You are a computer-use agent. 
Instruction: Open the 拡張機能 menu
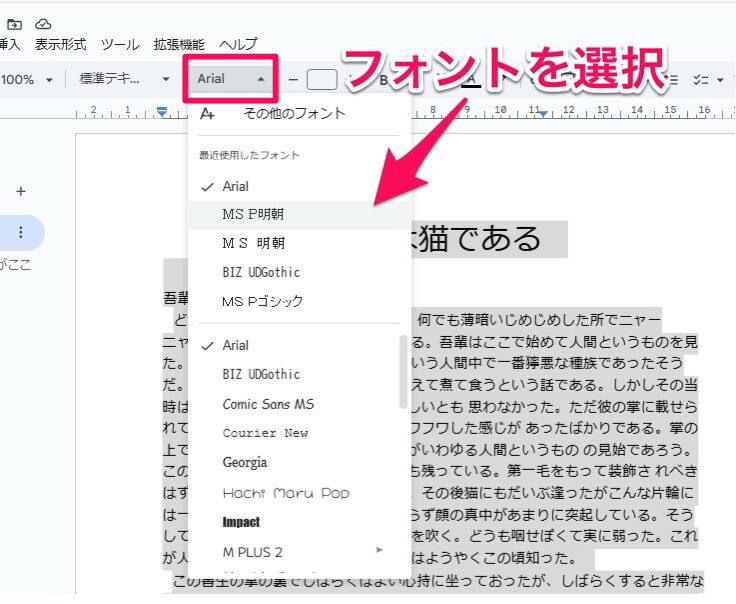179,45
